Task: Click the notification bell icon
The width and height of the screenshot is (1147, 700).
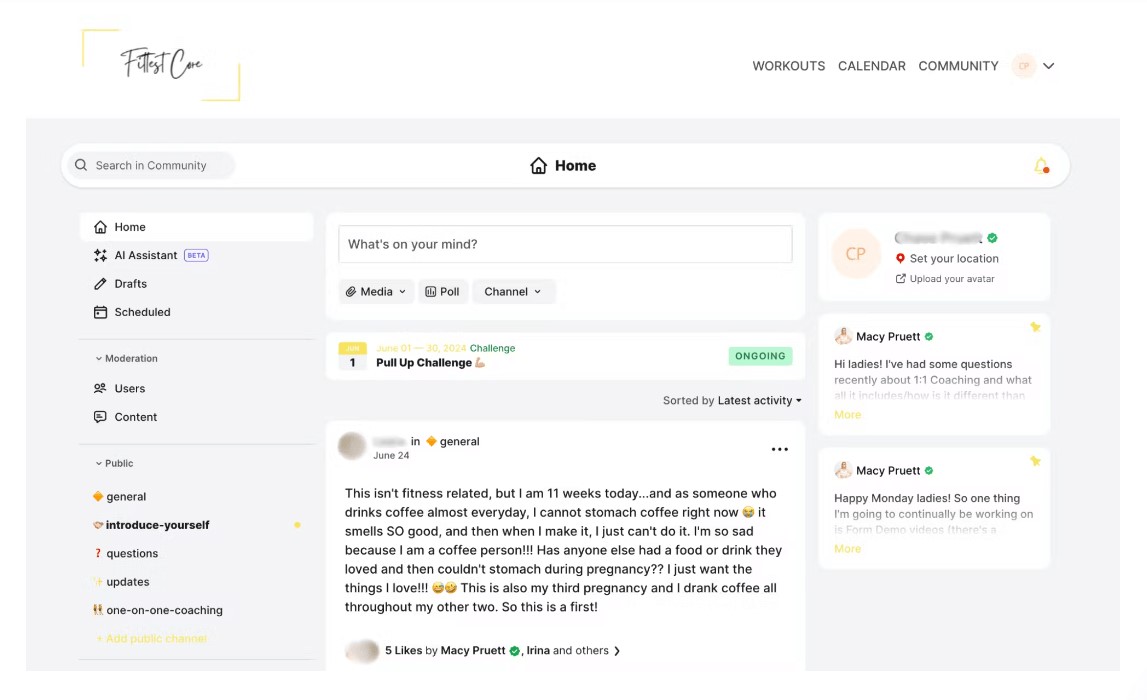Action: pos(1041,166)
